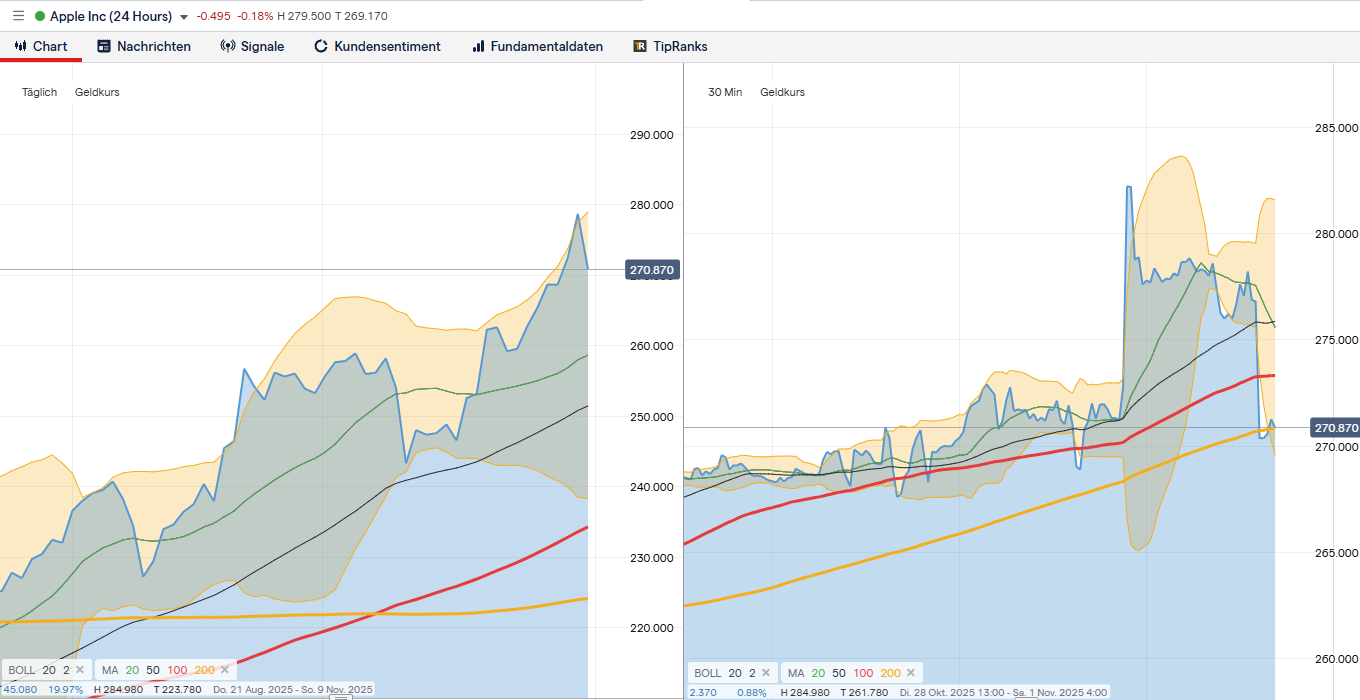Remove the BOLL indicator from right chart
This screenshot has height=700, width=1360.
766,673
